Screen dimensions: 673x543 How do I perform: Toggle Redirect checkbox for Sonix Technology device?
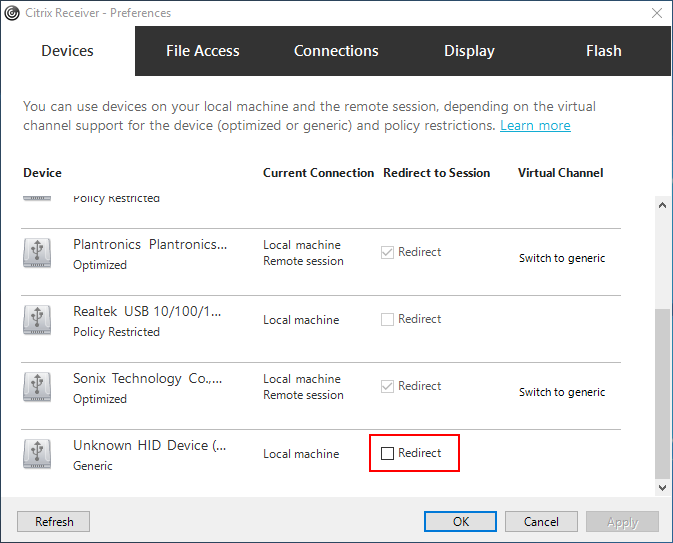(387, 386)
